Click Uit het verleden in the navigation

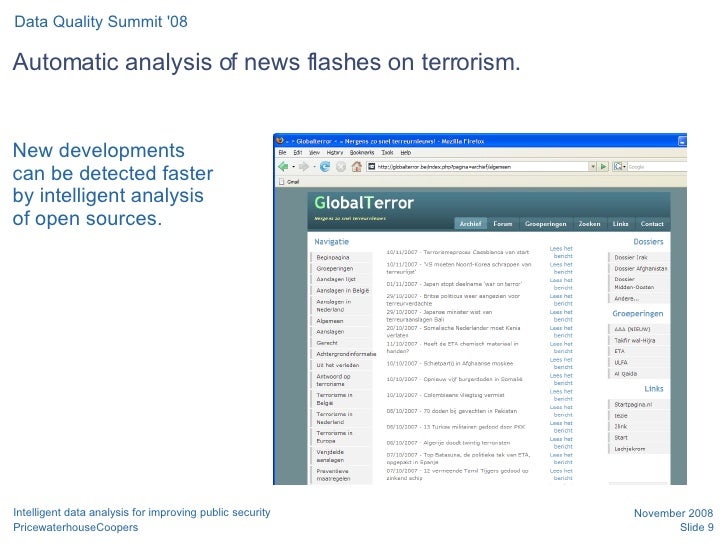(x=341, y=365)
